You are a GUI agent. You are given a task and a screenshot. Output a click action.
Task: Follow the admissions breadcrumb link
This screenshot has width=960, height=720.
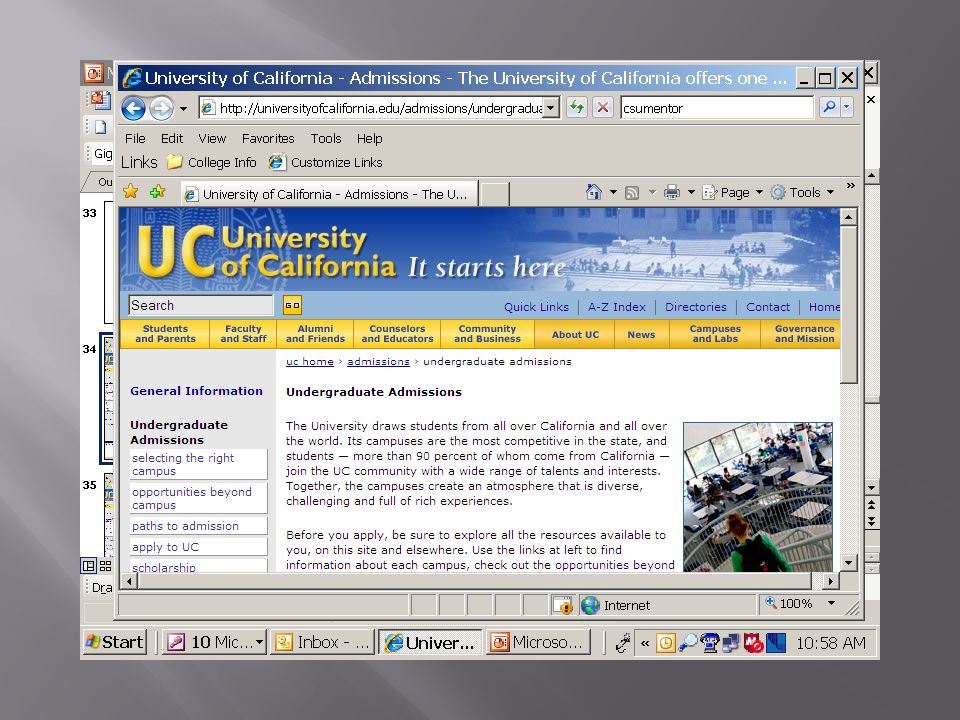point(378,361)
